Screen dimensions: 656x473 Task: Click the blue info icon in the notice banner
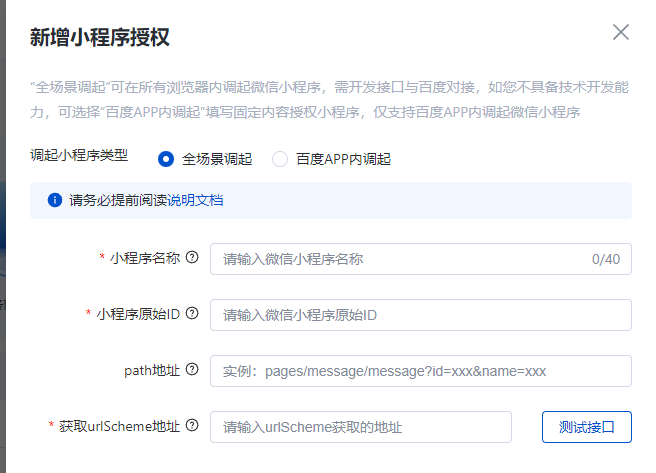55,200
